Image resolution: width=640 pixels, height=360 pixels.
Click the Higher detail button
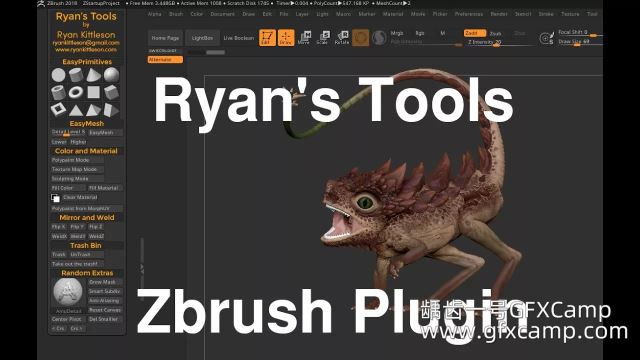pos(78,142)
